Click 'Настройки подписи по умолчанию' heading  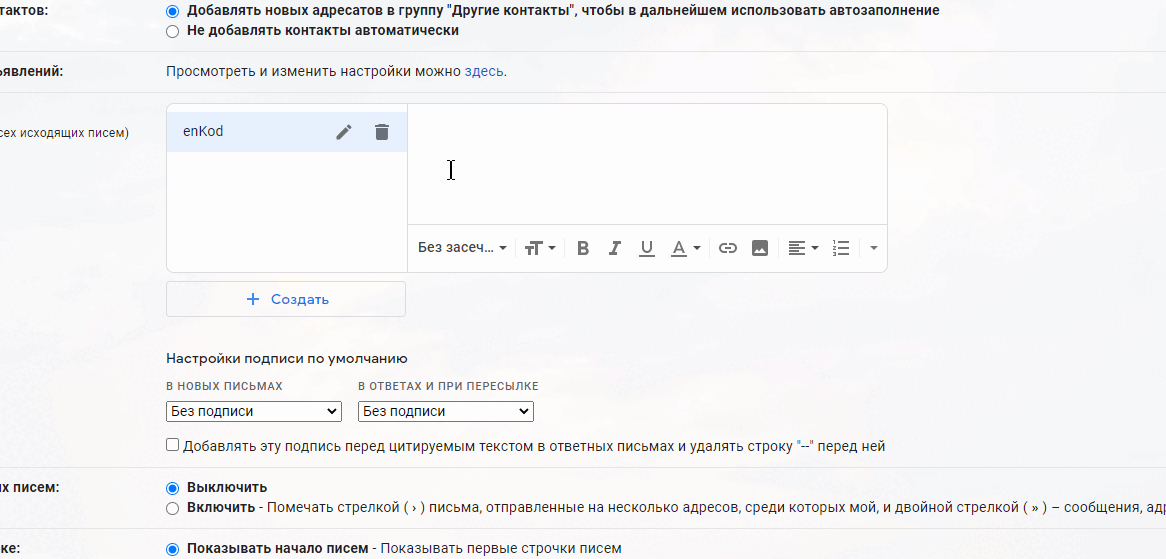pyautogui.click(x=286, y=358)
